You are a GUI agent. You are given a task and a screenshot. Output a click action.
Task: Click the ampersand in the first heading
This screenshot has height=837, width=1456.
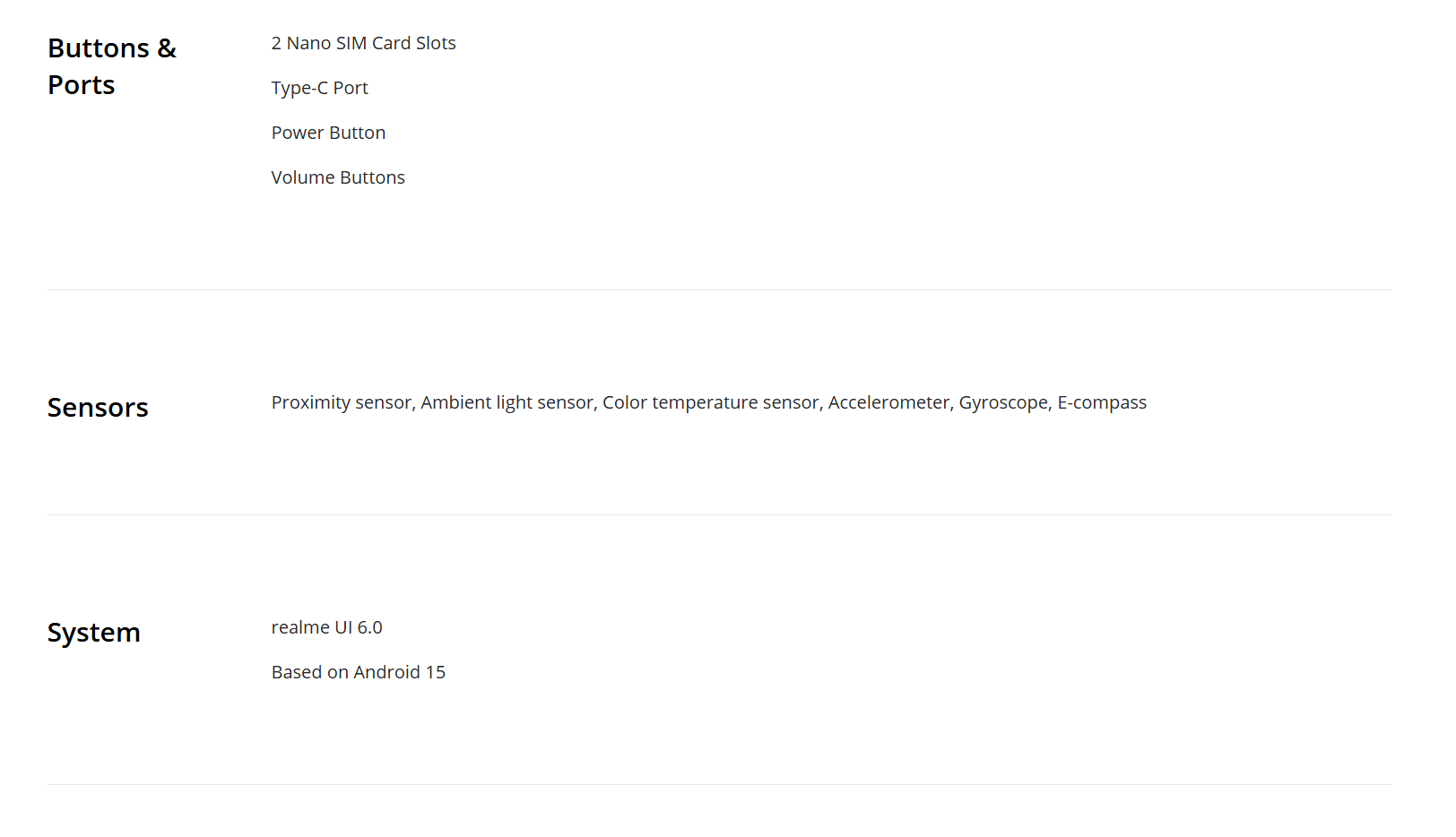(167, 48)
